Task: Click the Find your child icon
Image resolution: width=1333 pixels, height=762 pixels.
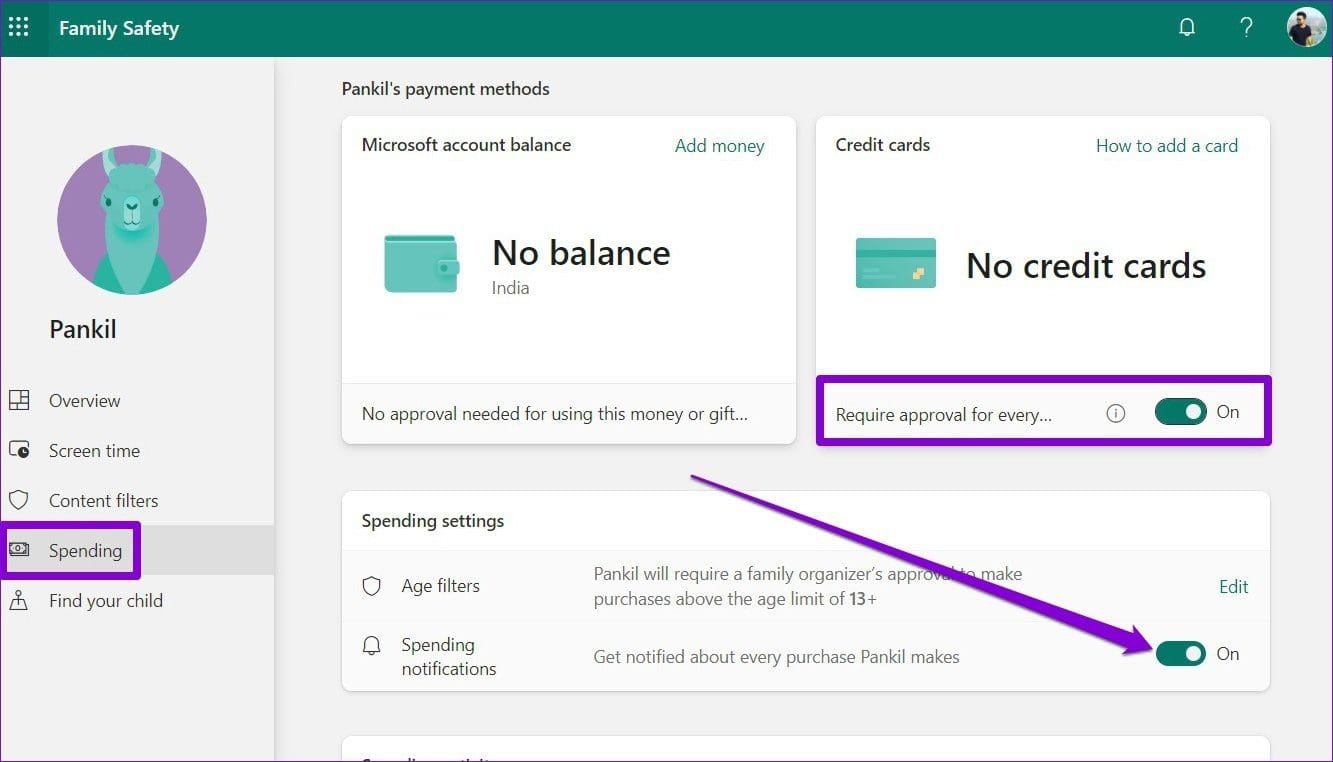Action: (19, 600)
